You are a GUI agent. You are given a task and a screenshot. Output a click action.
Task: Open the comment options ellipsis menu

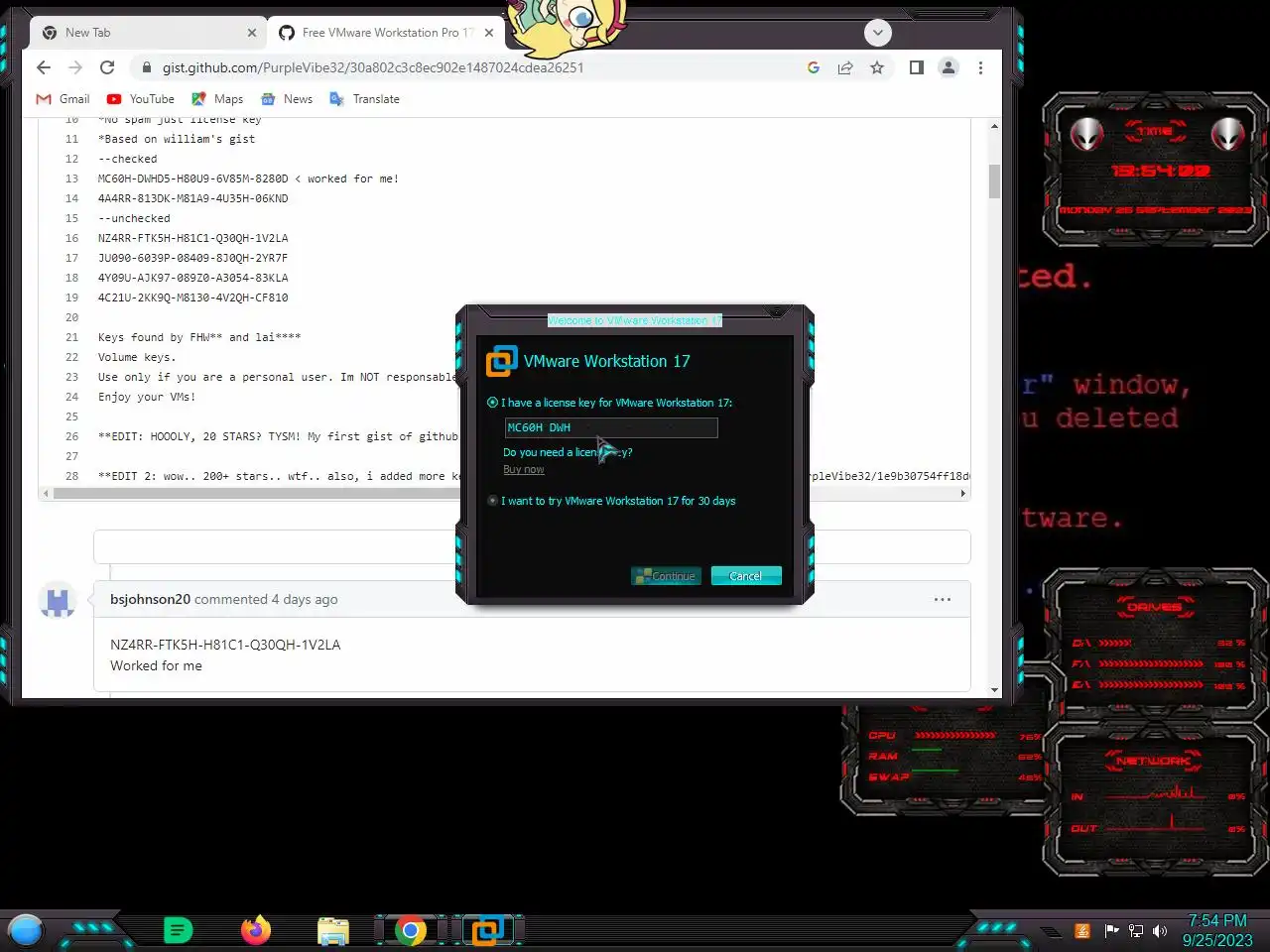pos(943,599)
